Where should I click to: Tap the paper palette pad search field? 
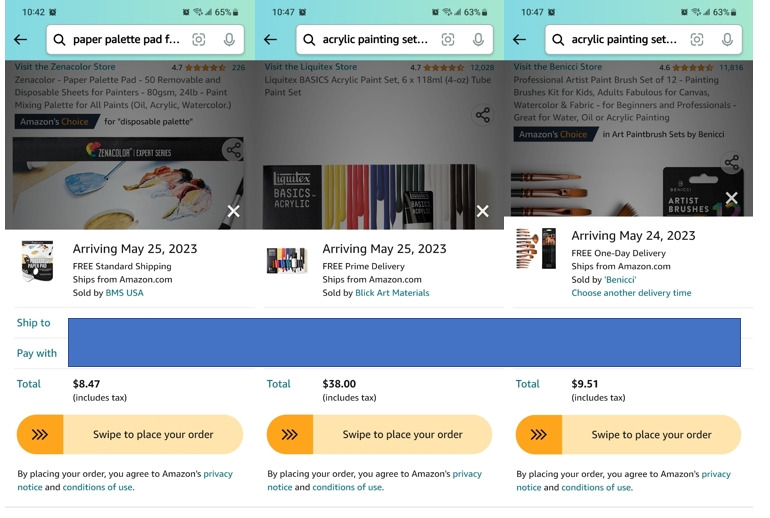(126, 40)
